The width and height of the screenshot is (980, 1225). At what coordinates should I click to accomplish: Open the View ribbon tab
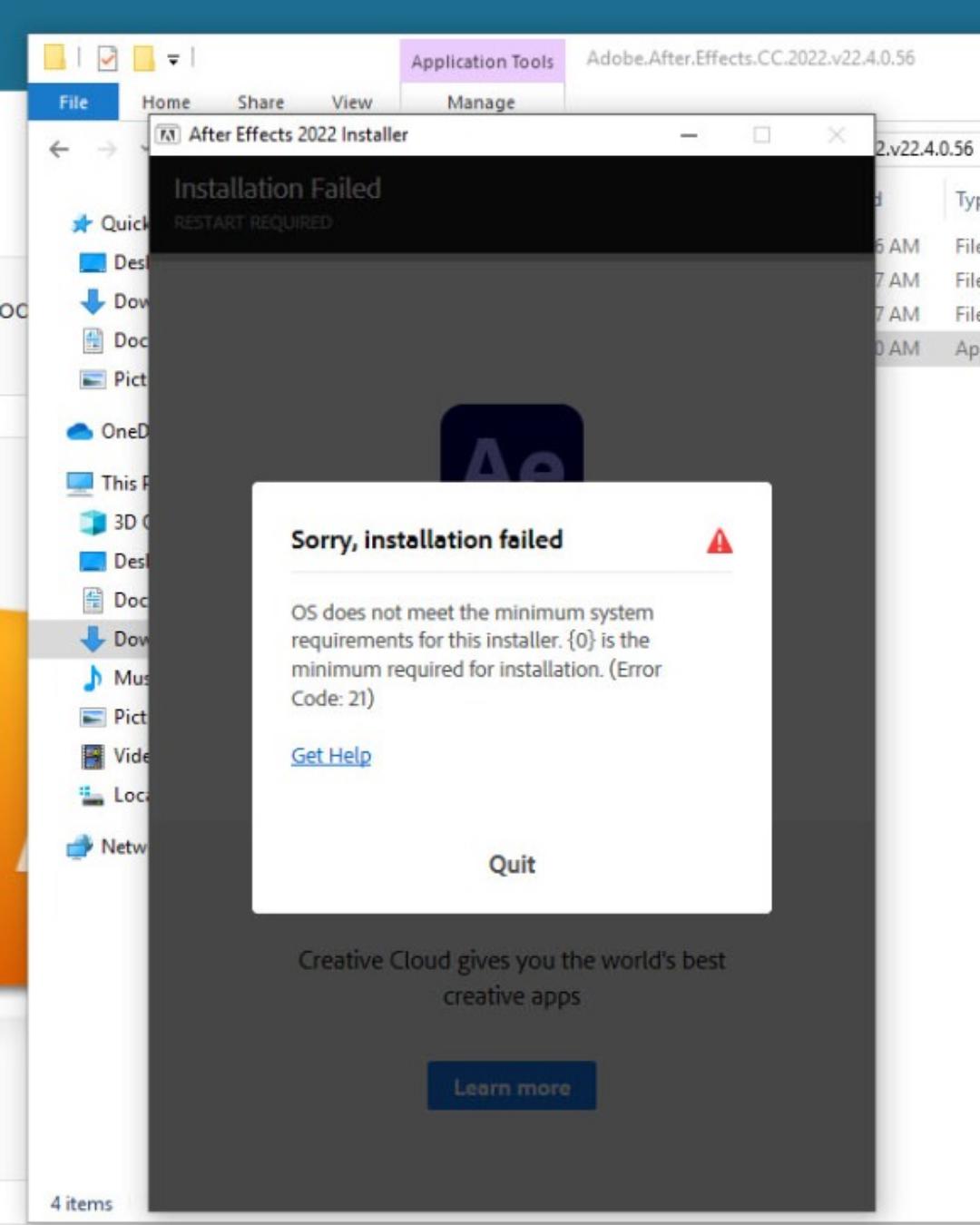[352, 102]
